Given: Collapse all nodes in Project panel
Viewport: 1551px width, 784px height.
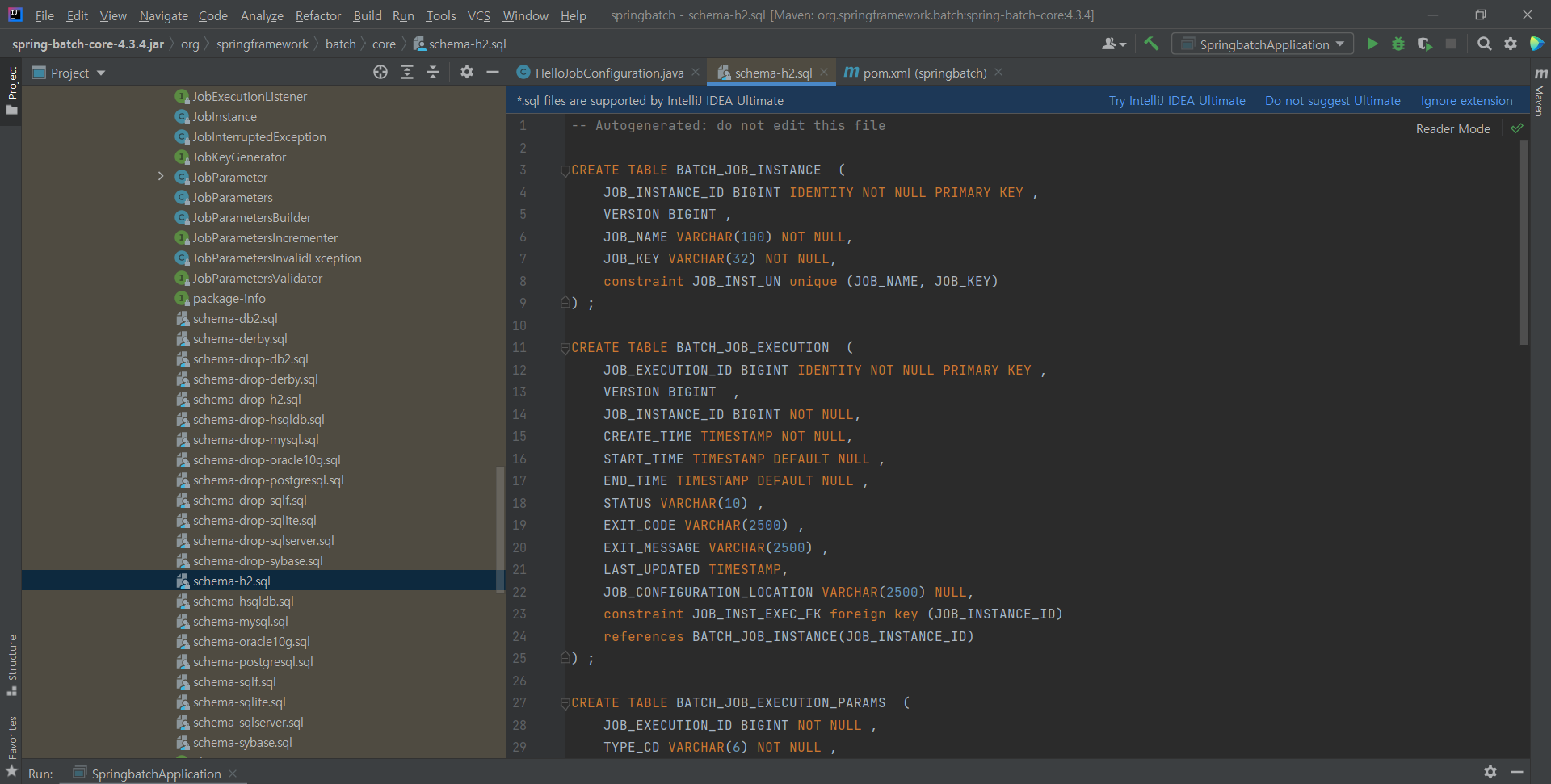Looking at the screenshot, I should pyautogui.click(x=433, y=73).
